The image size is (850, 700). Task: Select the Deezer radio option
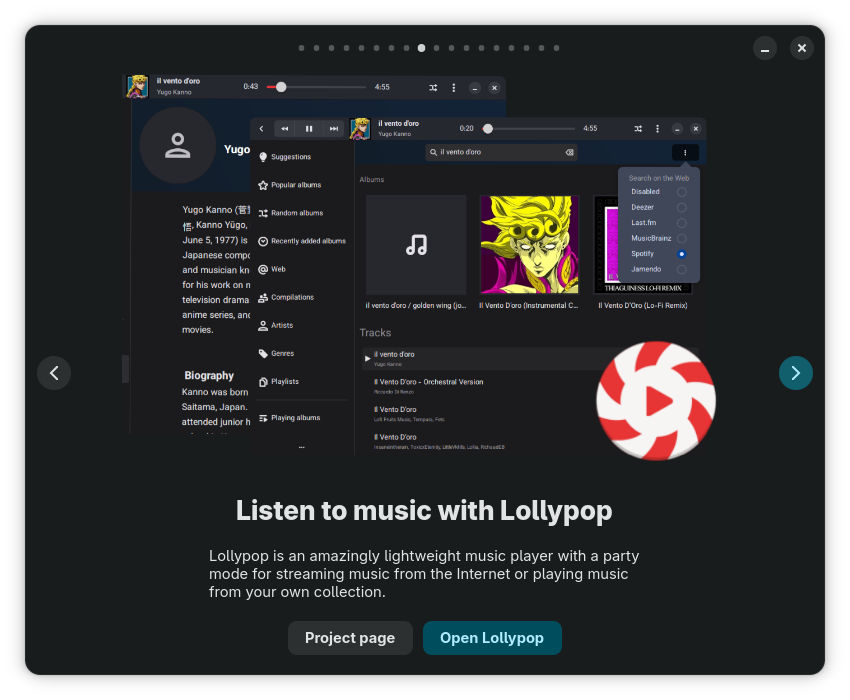tap(681, 207)
